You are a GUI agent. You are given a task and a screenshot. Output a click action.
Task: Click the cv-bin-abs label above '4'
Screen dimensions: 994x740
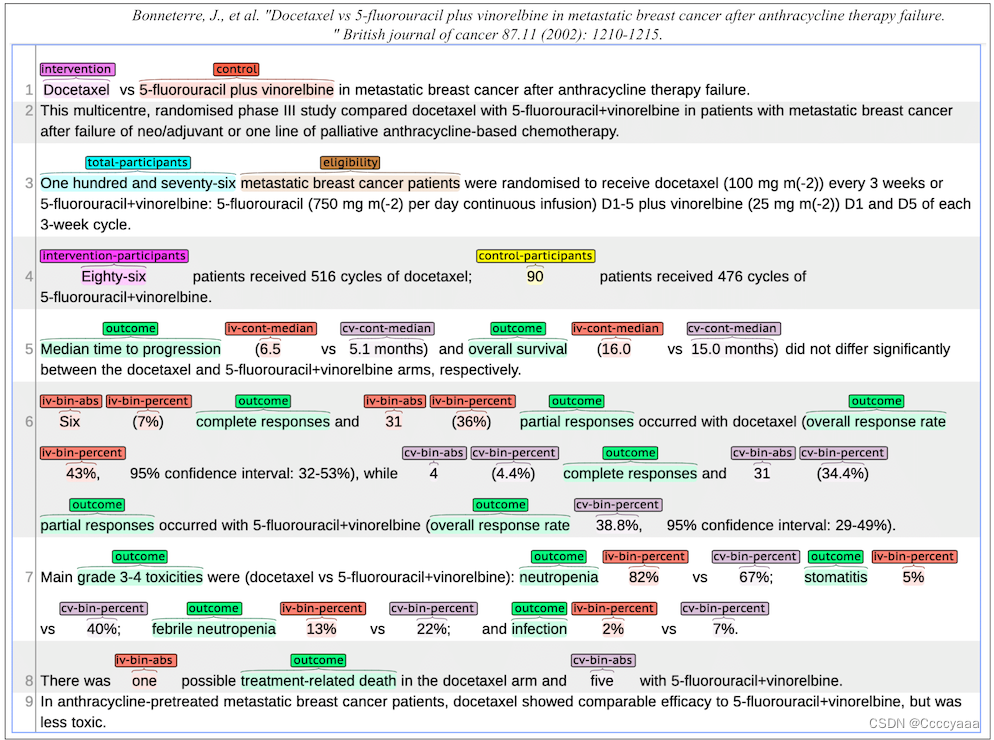[434, 453]
